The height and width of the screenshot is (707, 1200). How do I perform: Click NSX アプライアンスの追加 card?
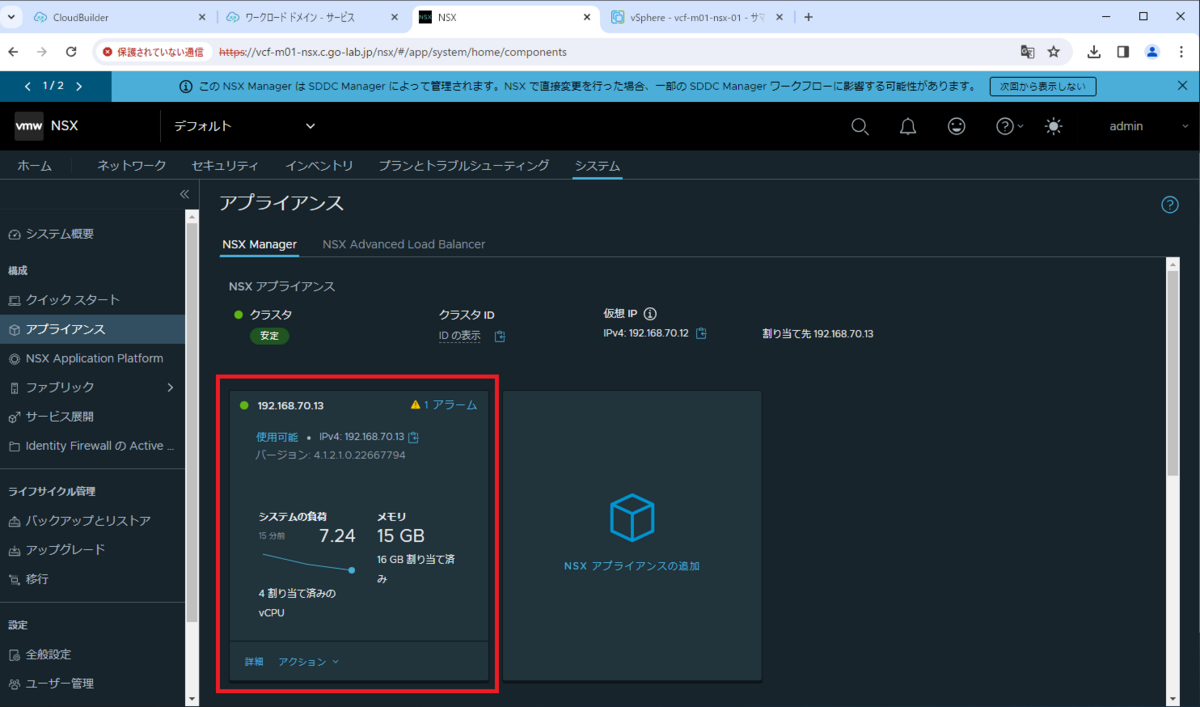point(631,535)
